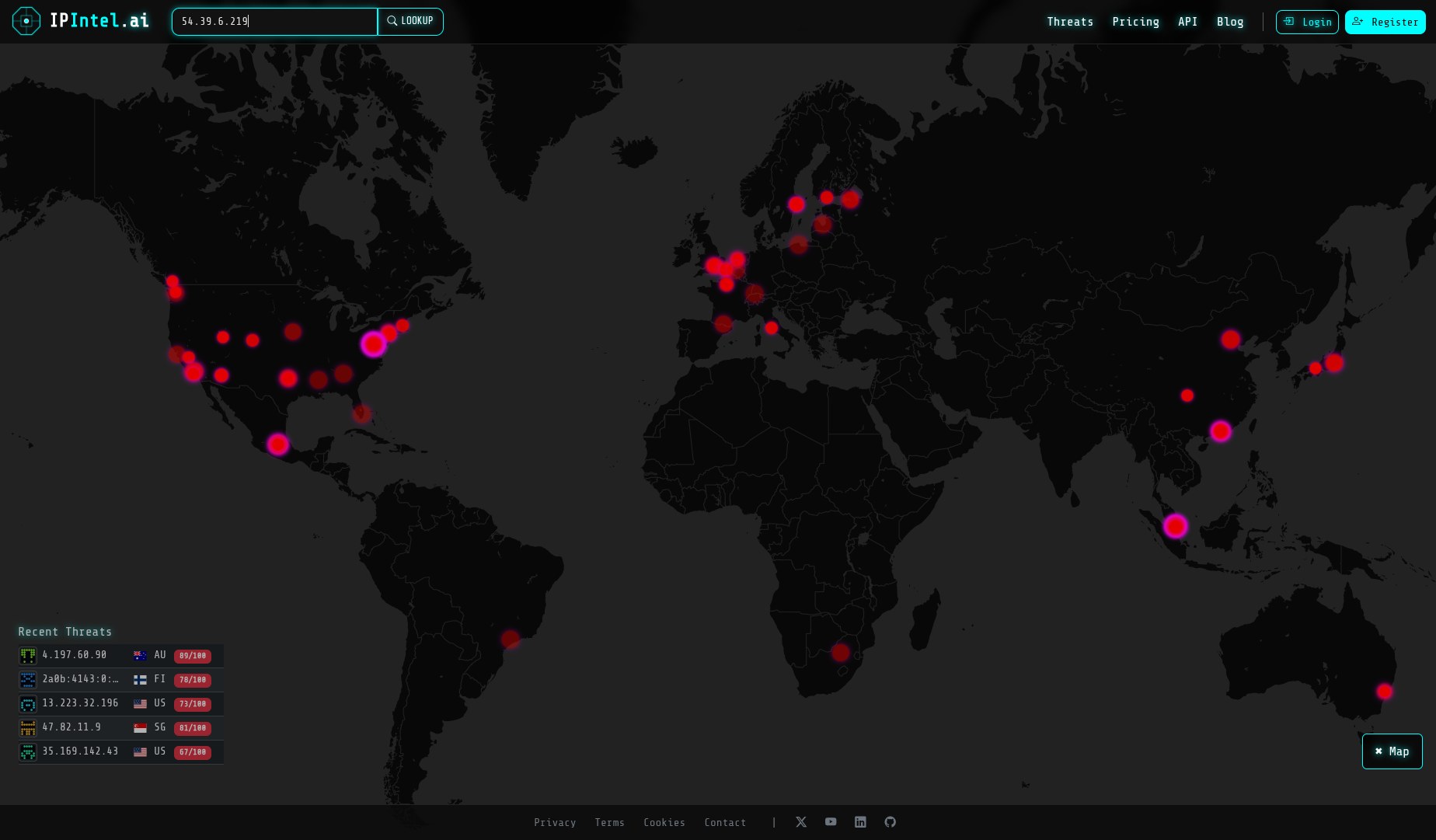The height and width of the screenshot is (840, 1436).
Task: Click the 89/100 score badge
Action: [193, 656]
